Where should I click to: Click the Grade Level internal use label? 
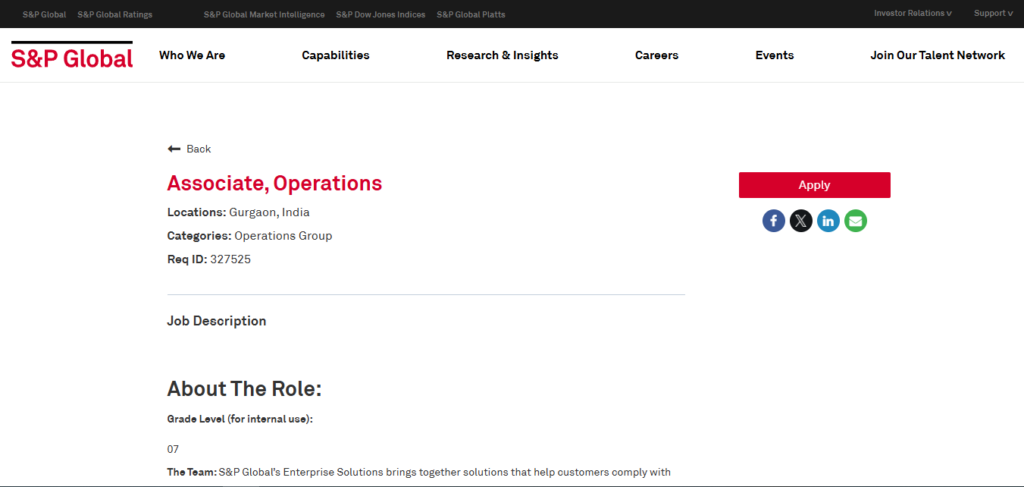[x=240, y=419]
